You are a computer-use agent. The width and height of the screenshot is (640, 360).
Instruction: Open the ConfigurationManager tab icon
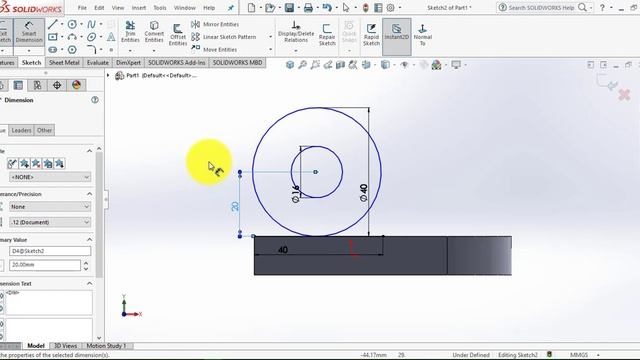pos(38,85)
